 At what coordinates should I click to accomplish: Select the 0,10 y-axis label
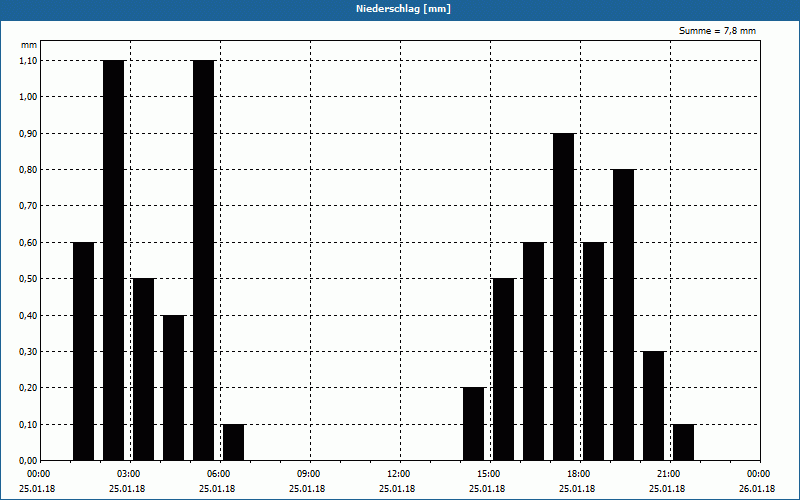tap(29, 425)
